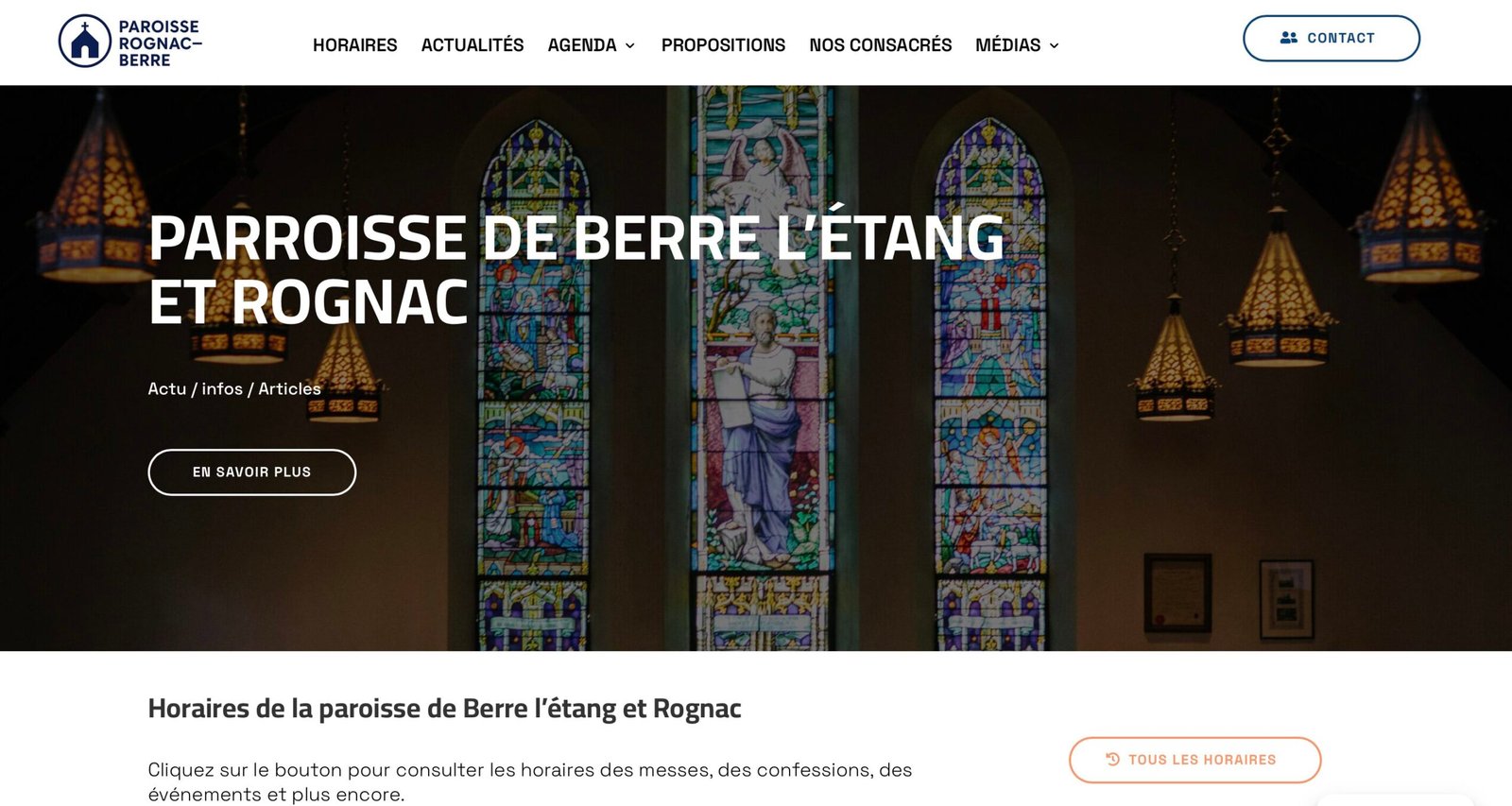Click the church logo icon
The height and width of the screenshot is (806, 1512).
click(x=85, y=42)
